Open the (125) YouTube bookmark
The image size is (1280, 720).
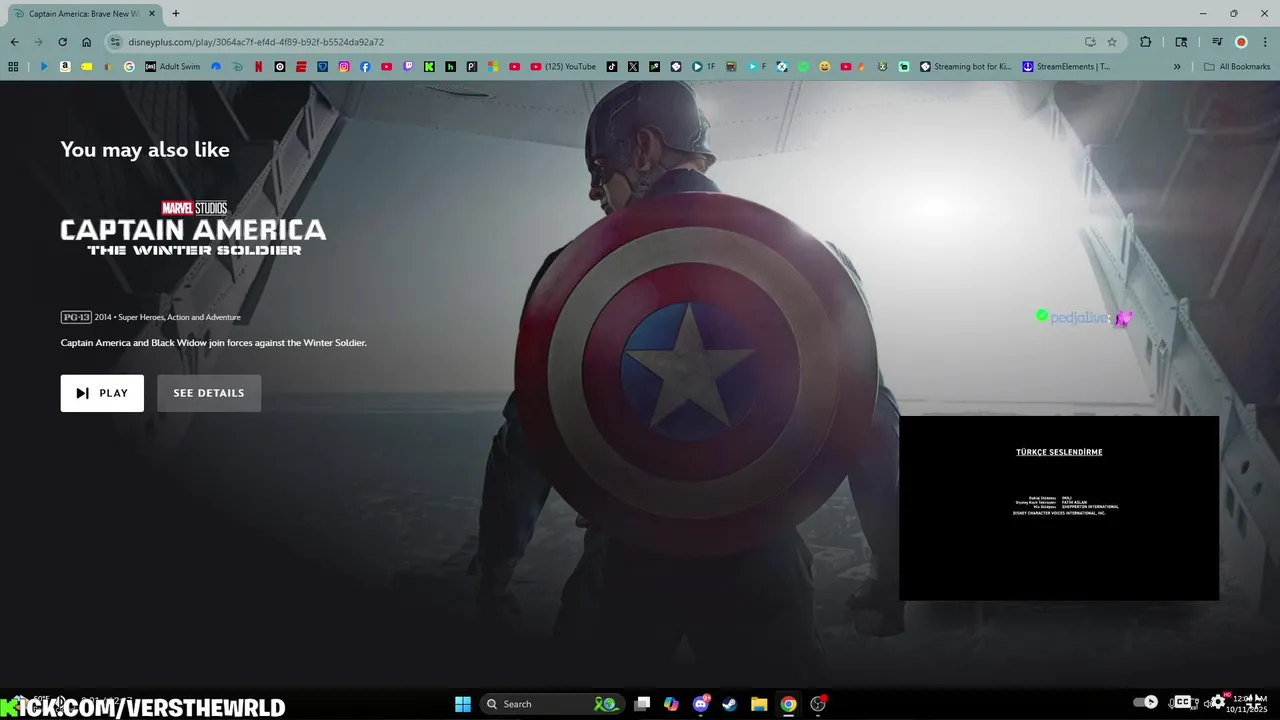tap(563, 67)
